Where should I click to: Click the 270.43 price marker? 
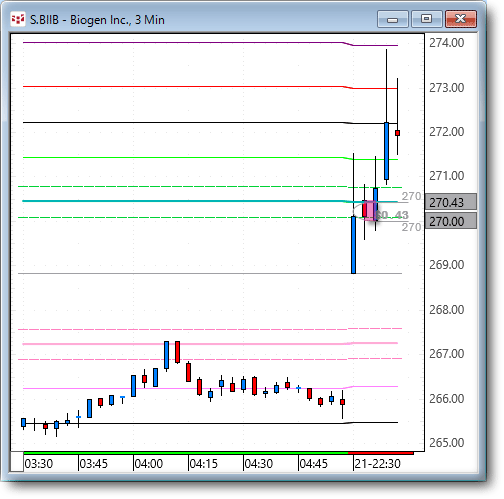(451, 202)
